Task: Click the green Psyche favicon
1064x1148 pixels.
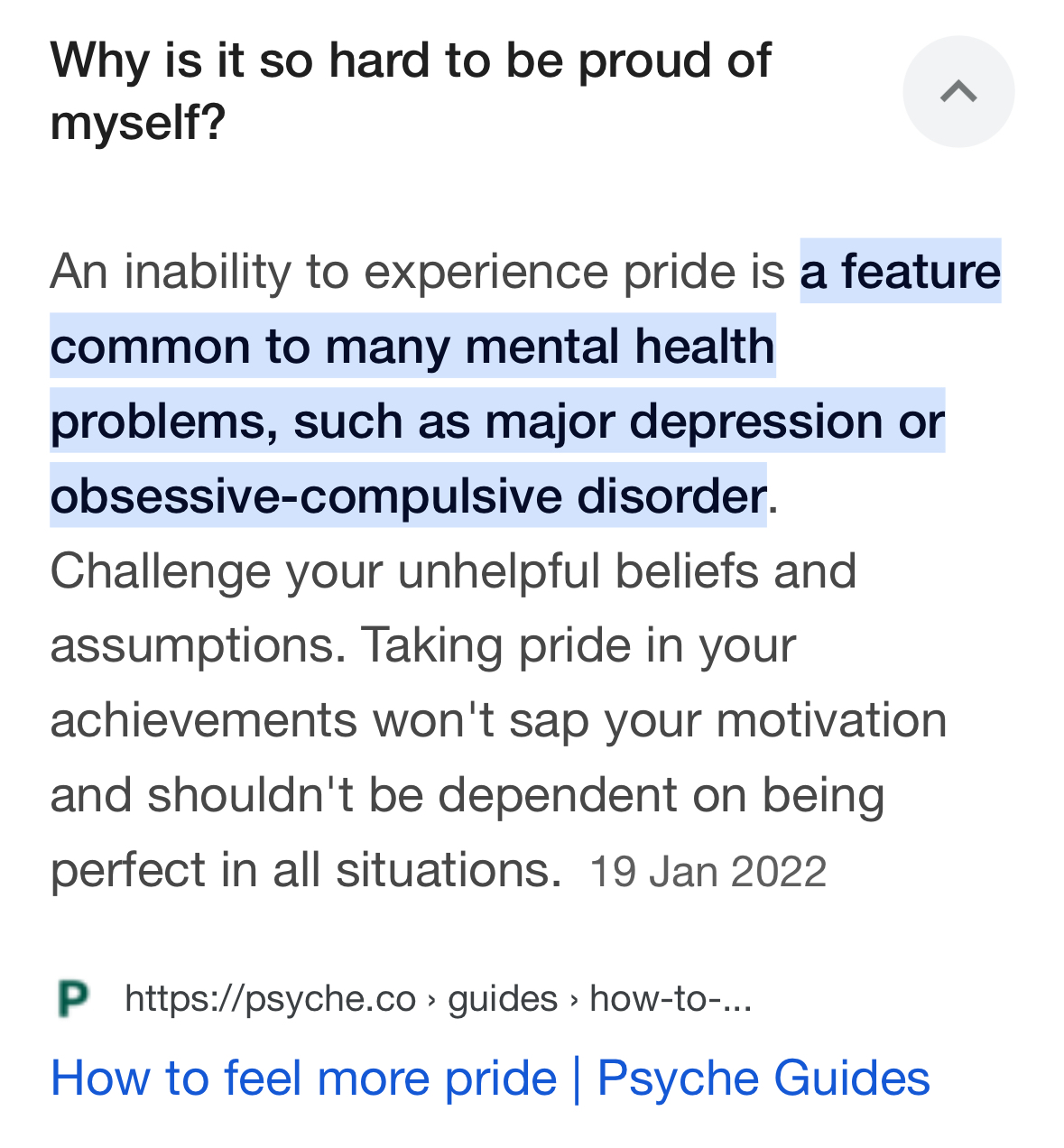Action: [72, 999]
